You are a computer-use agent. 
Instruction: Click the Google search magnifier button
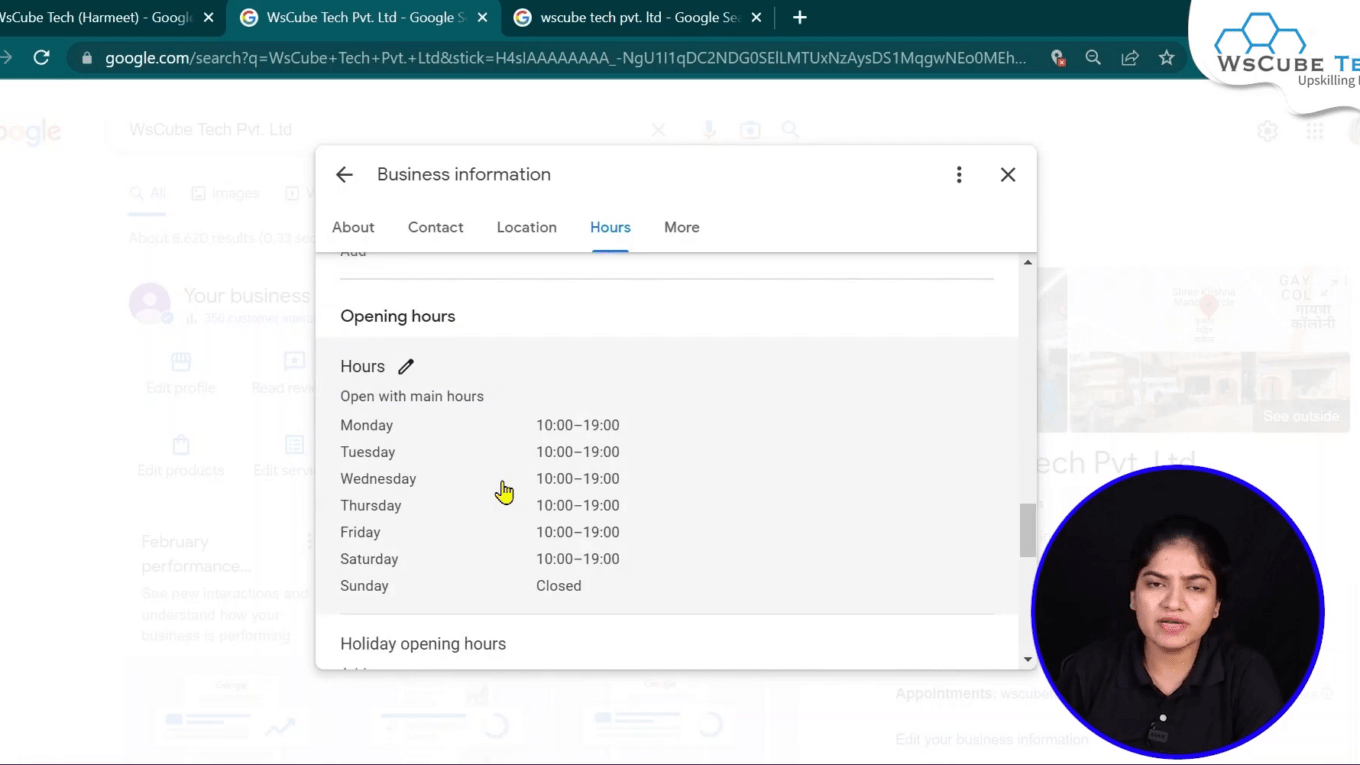(x=790, y=130)
